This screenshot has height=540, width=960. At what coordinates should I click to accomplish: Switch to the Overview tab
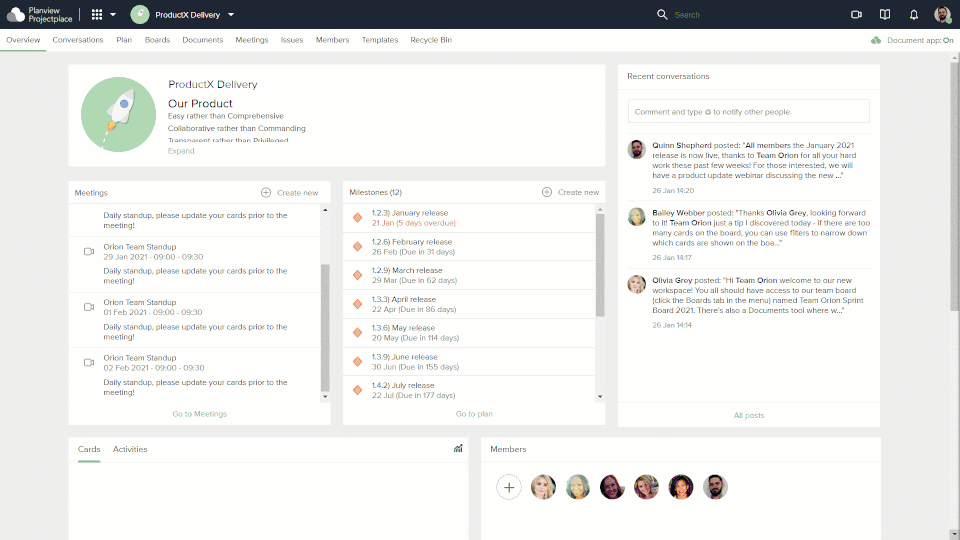(23, 40)
